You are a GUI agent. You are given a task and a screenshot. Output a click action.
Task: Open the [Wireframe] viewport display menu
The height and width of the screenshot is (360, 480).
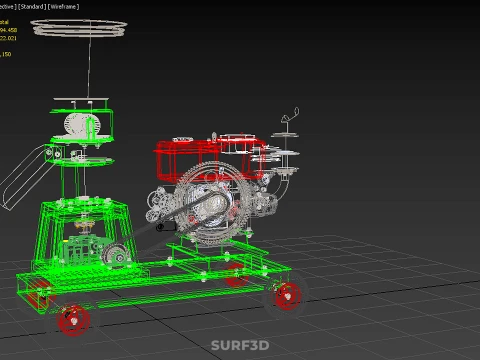click(x=63, y=7)
